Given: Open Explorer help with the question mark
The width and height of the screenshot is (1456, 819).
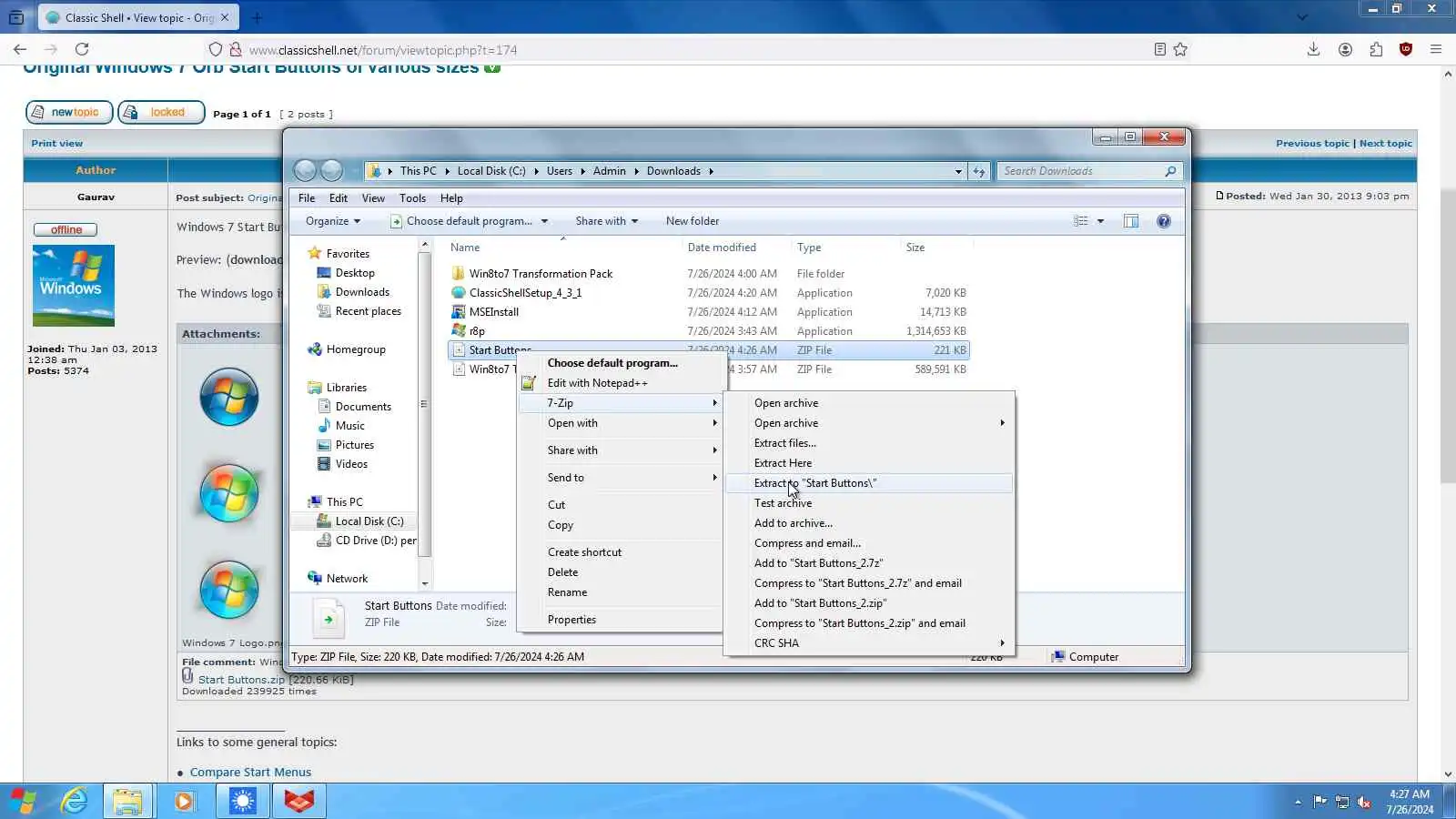Looking at the screenshot, I should click(x=1163, y=221).
